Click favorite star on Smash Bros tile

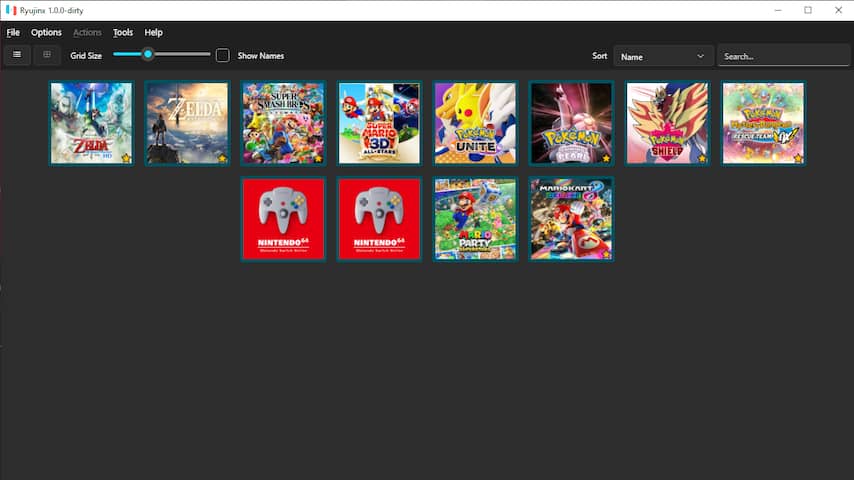point(318,159)
